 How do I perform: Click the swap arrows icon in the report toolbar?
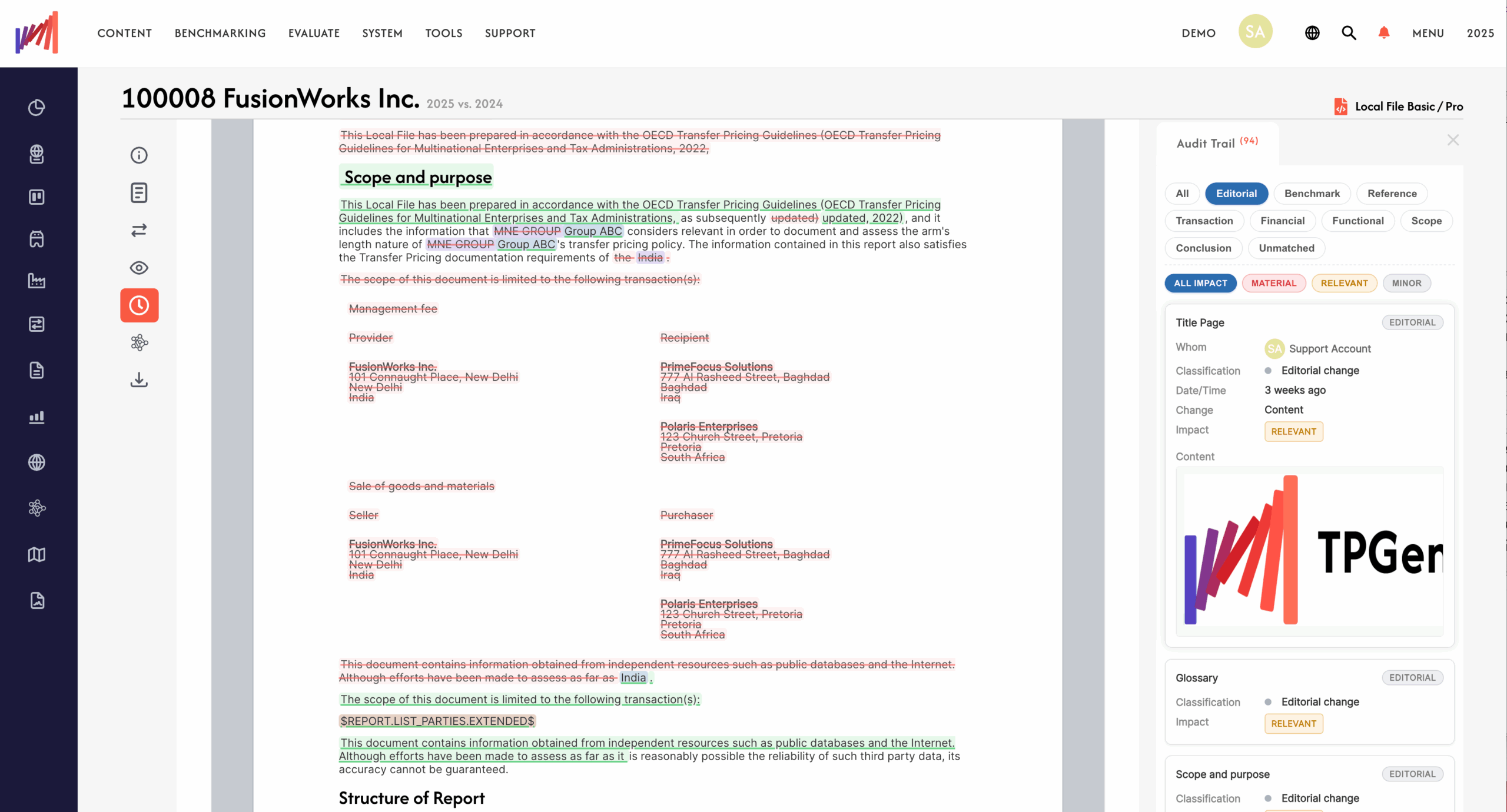tap(139, 230)
